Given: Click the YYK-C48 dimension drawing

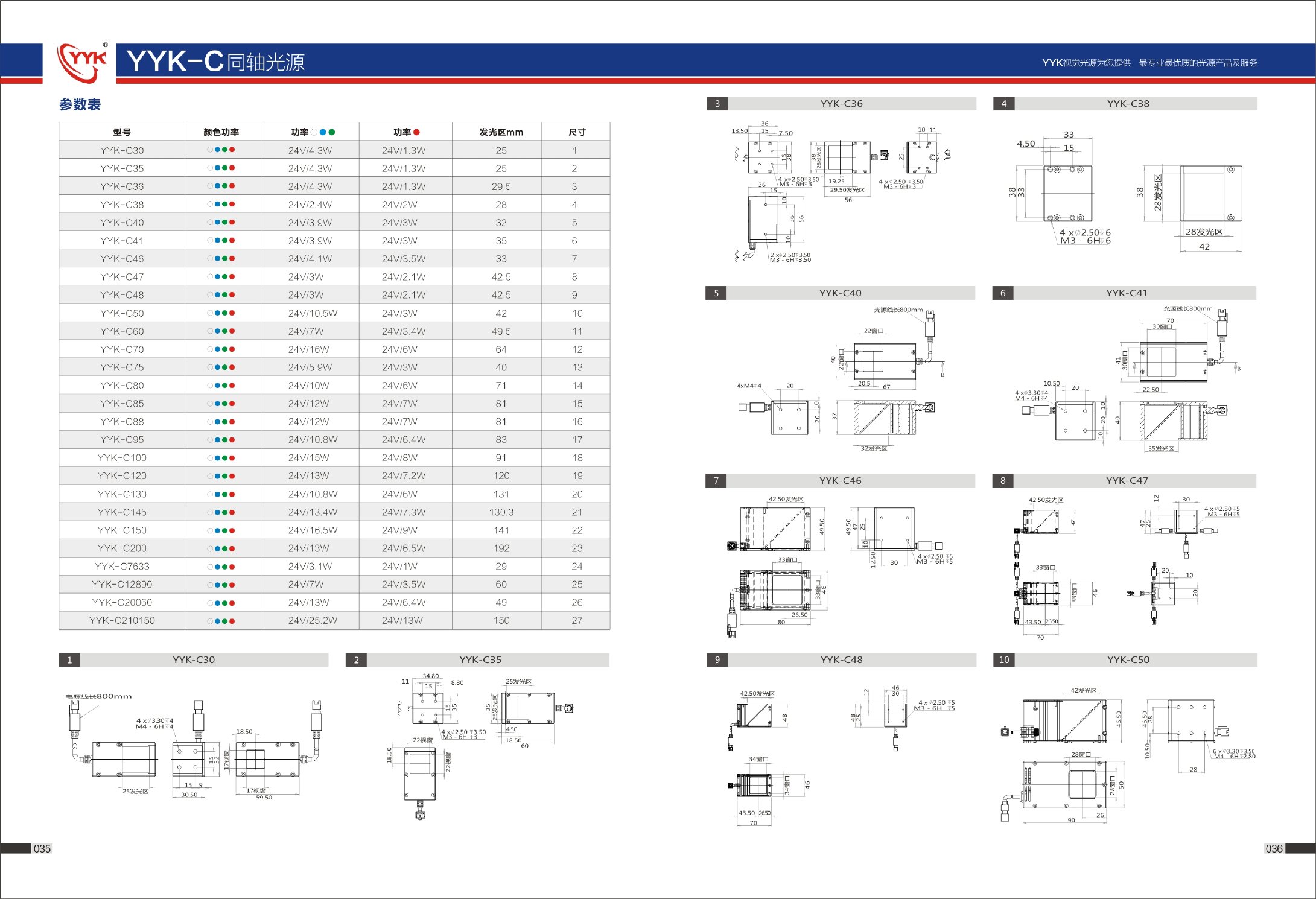Looking at the screenshot, I should tap(842, 754).
